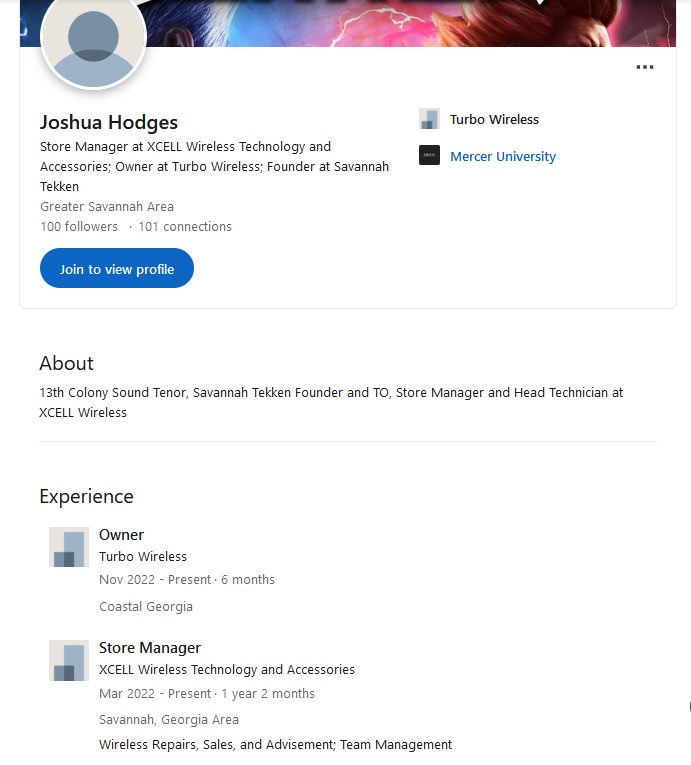Click the 100 followers count
The image size is (691, 765).
[79, 227]
